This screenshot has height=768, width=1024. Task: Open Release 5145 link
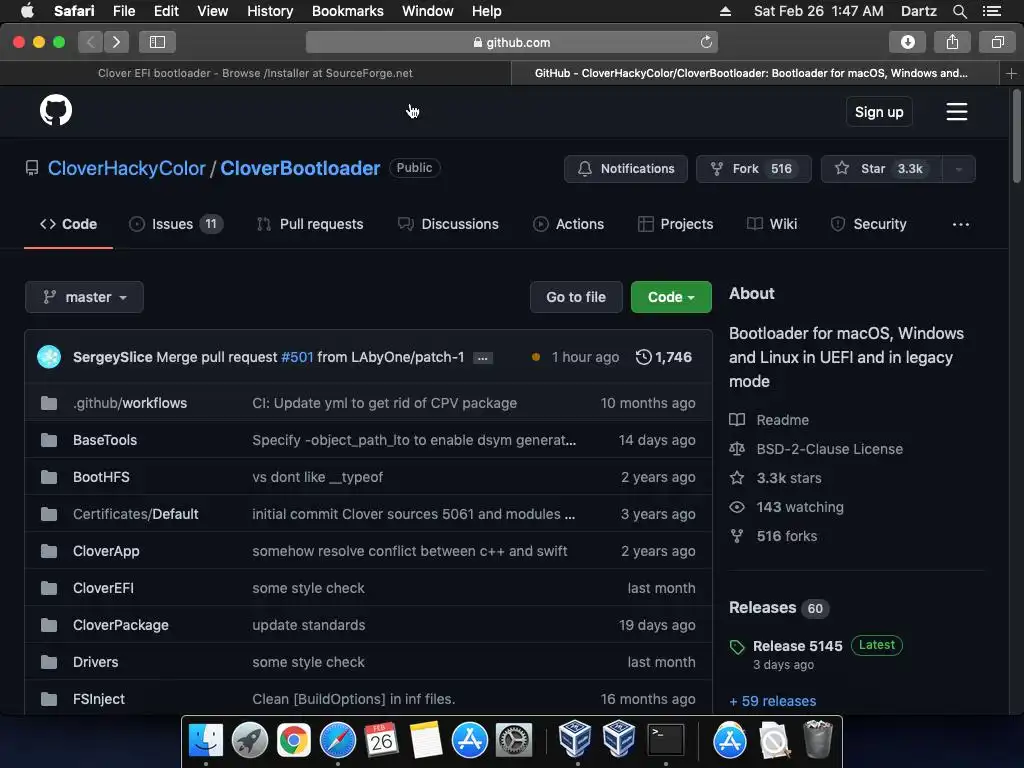tap(797, 646)
